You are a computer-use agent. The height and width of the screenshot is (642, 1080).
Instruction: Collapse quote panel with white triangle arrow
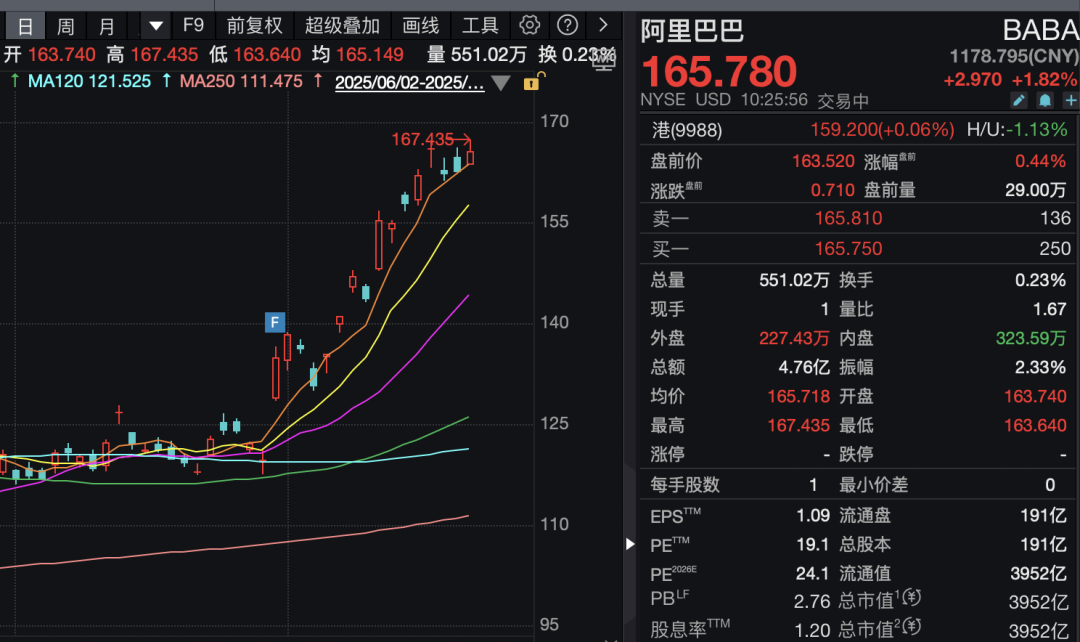coord(630,543)
